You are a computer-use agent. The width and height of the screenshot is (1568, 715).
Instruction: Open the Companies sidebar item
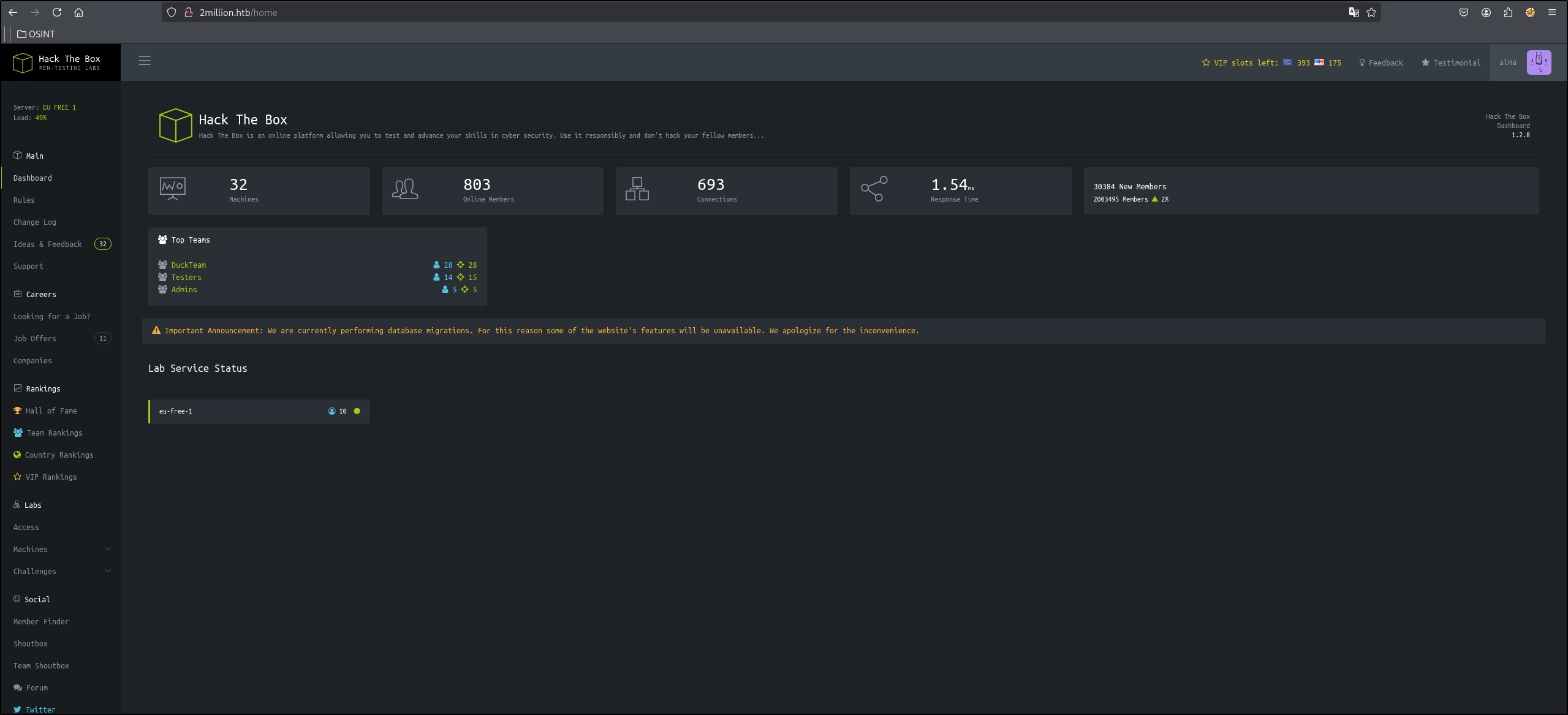coord(32,361)
